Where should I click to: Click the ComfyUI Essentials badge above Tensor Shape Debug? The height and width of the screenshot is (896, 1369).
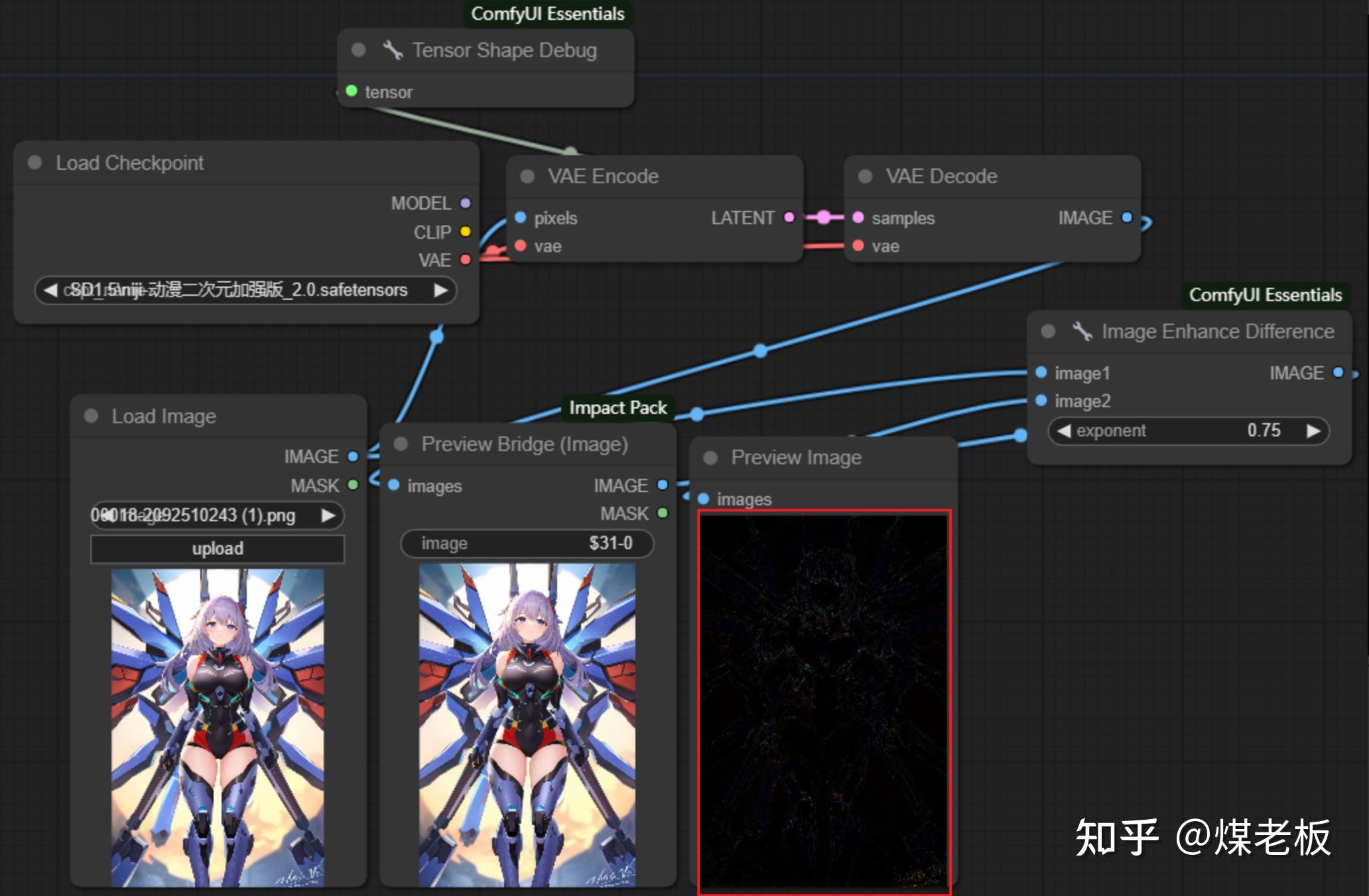[547, 14]
